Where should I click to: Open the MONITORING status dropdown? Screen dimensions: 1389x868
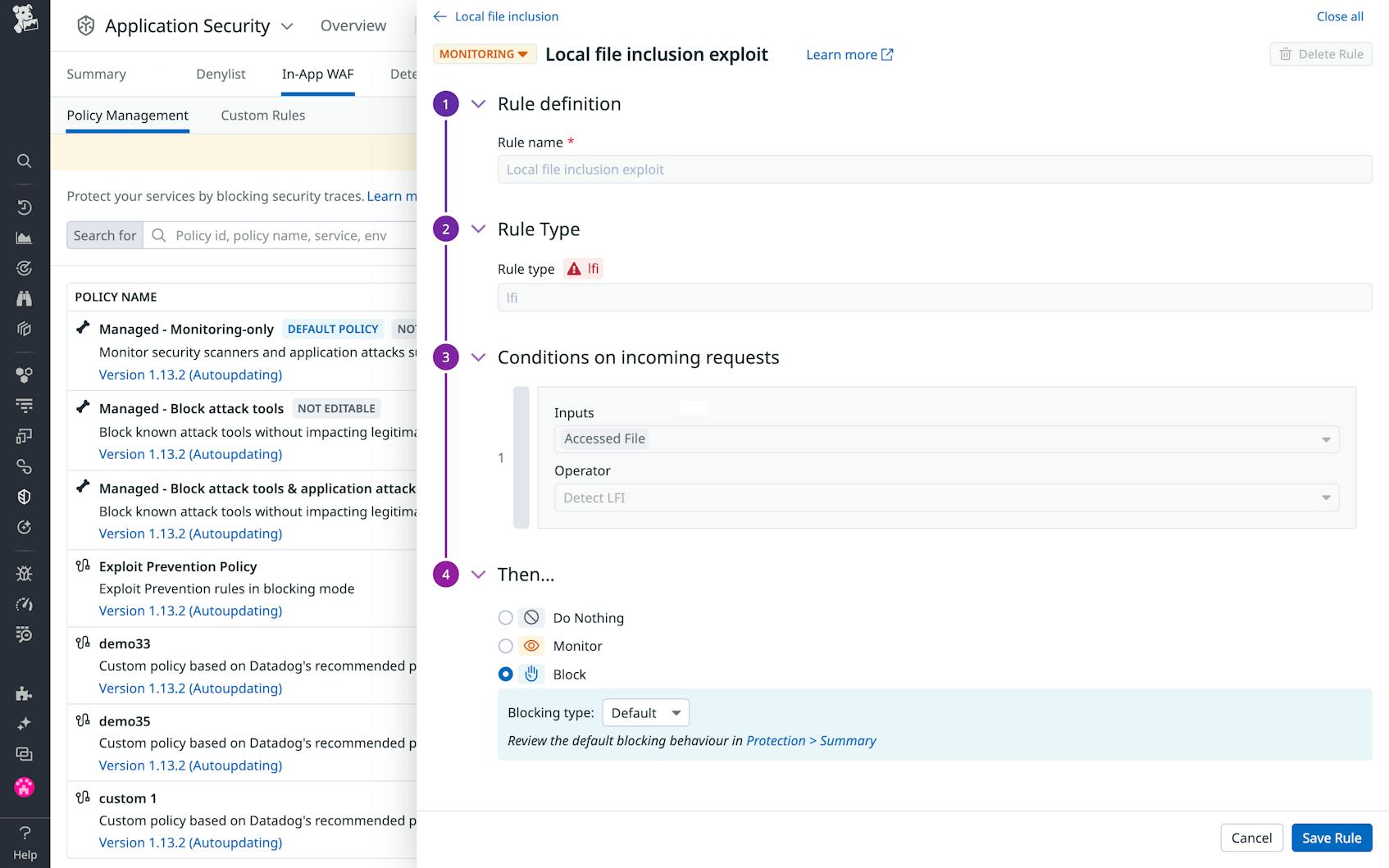coord(484,54)
